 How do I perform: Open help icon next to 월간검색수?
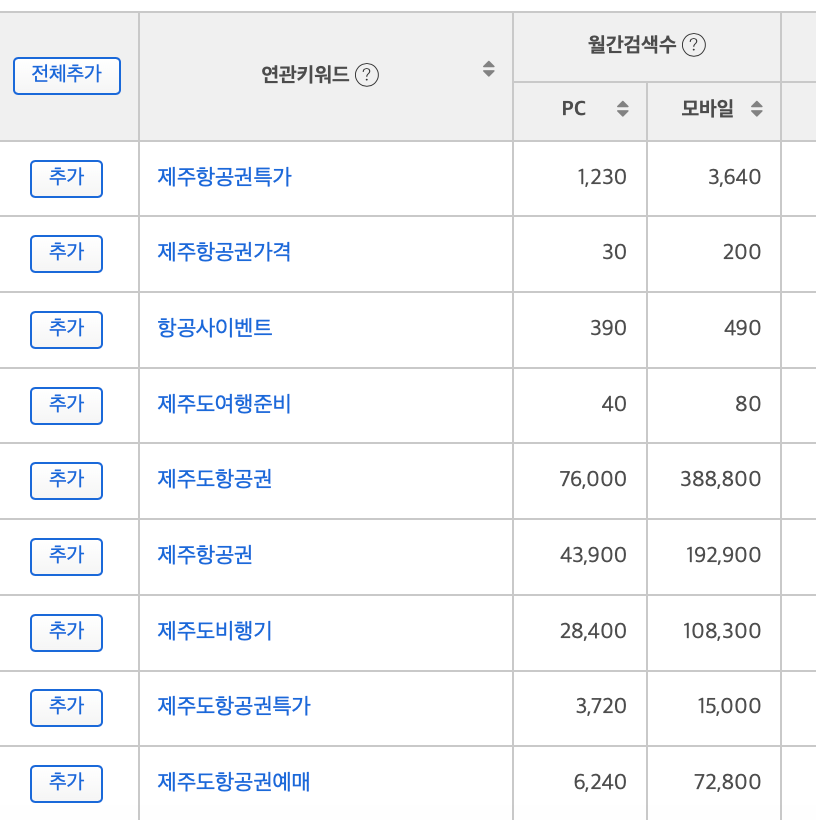tap(694, 45)
